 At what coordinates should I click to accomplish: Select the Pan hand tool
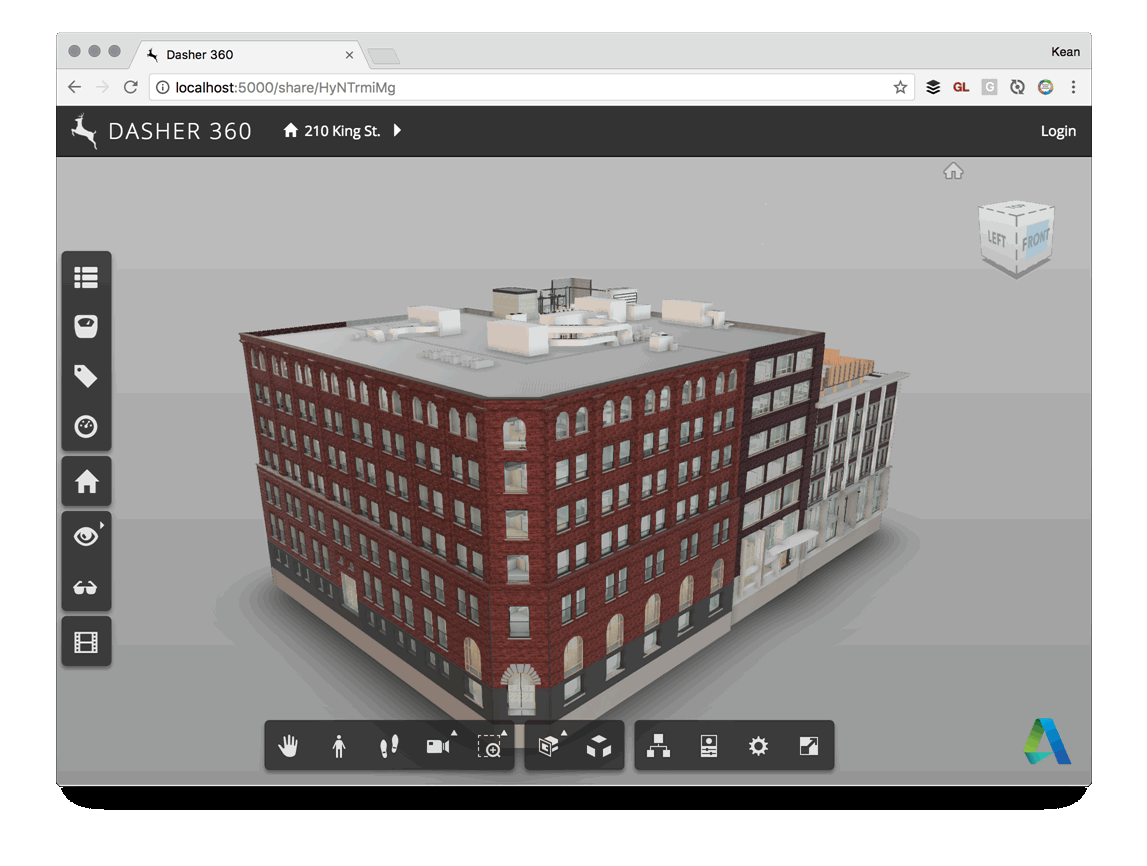(289, 746)
